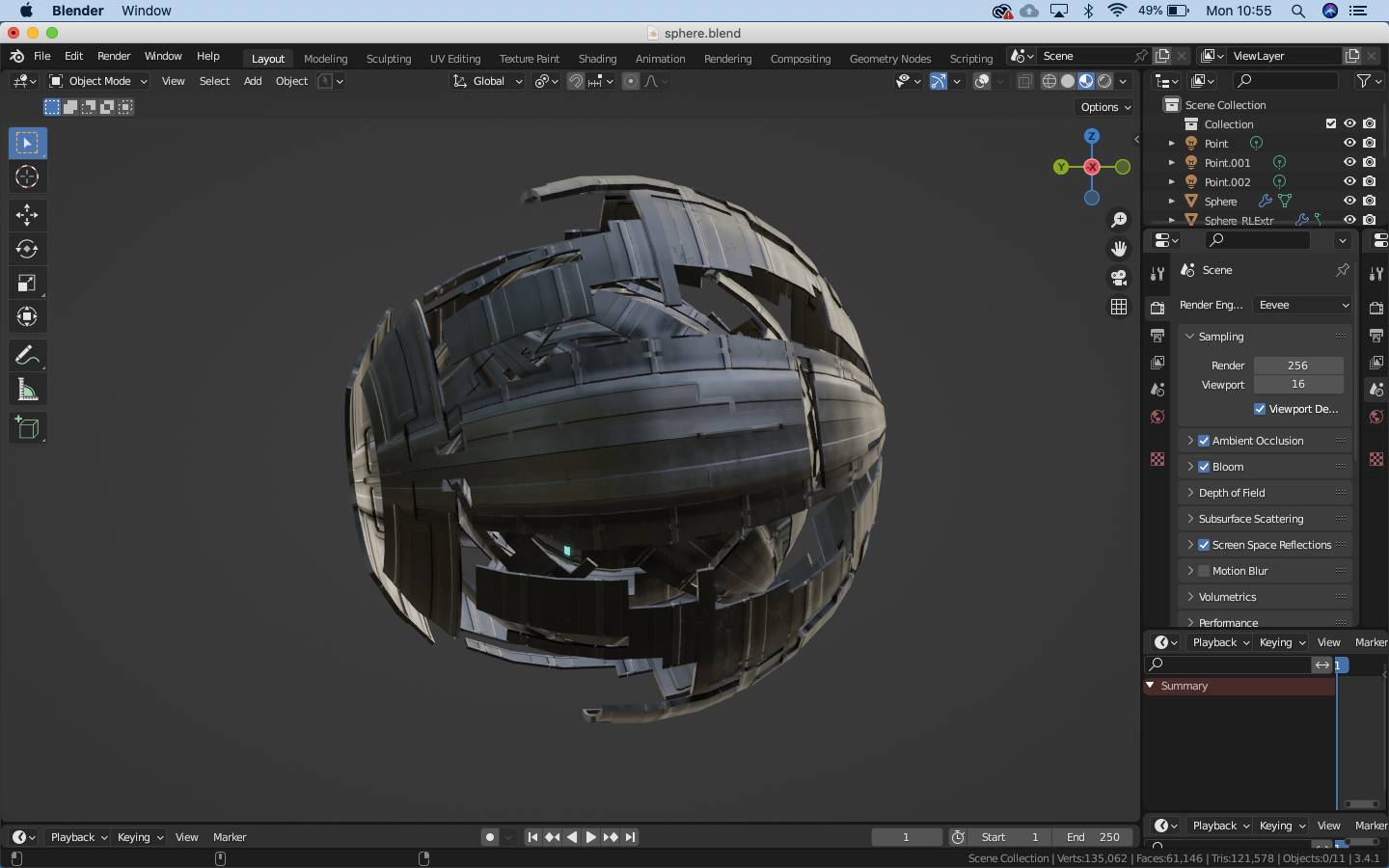Adjust Render samples value 256
This screenshot has height=868, width=1389.
tap(1298, 366)
